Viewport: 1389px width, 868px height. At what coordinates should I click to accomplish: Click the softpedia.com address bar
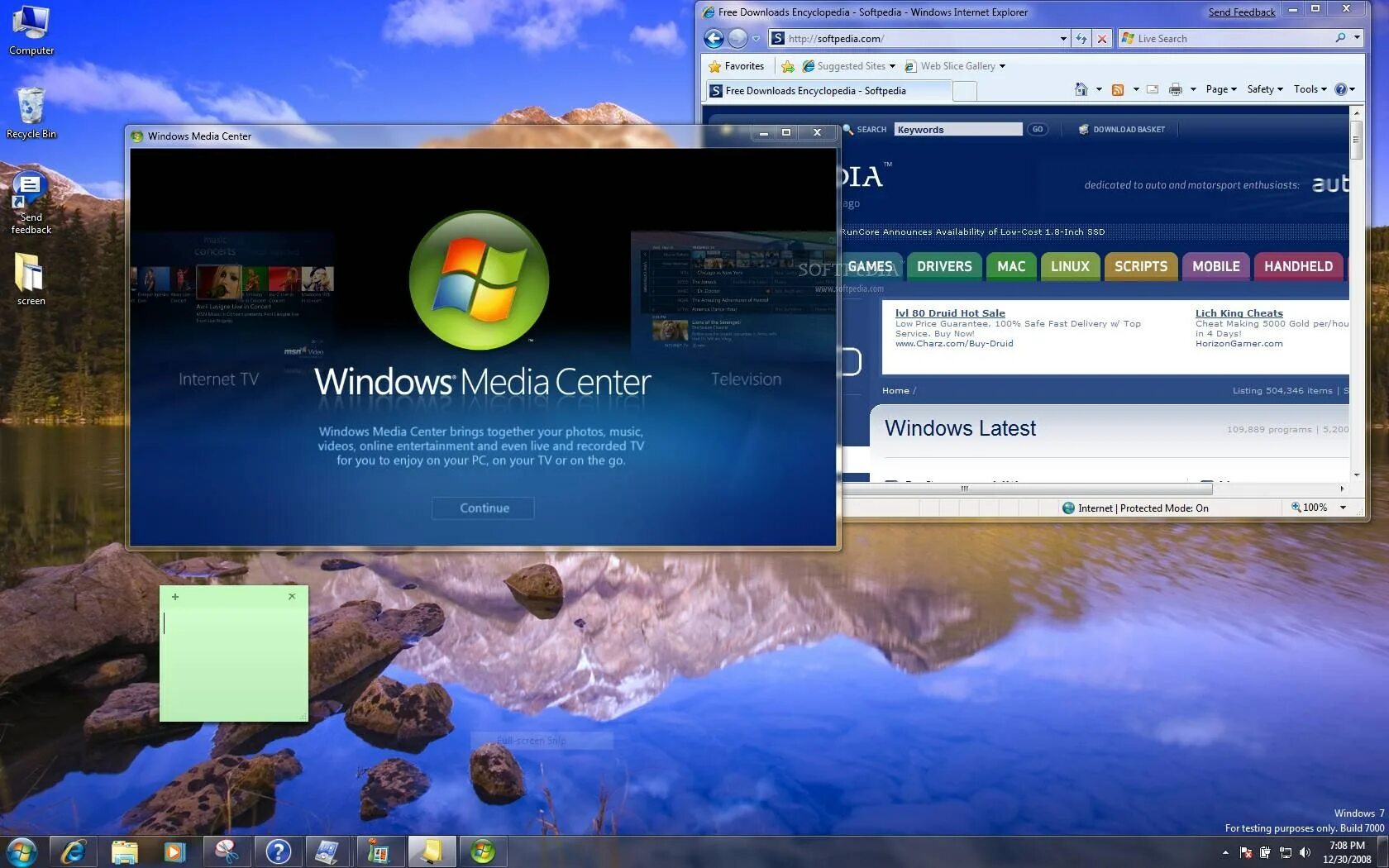click(914, 38)
